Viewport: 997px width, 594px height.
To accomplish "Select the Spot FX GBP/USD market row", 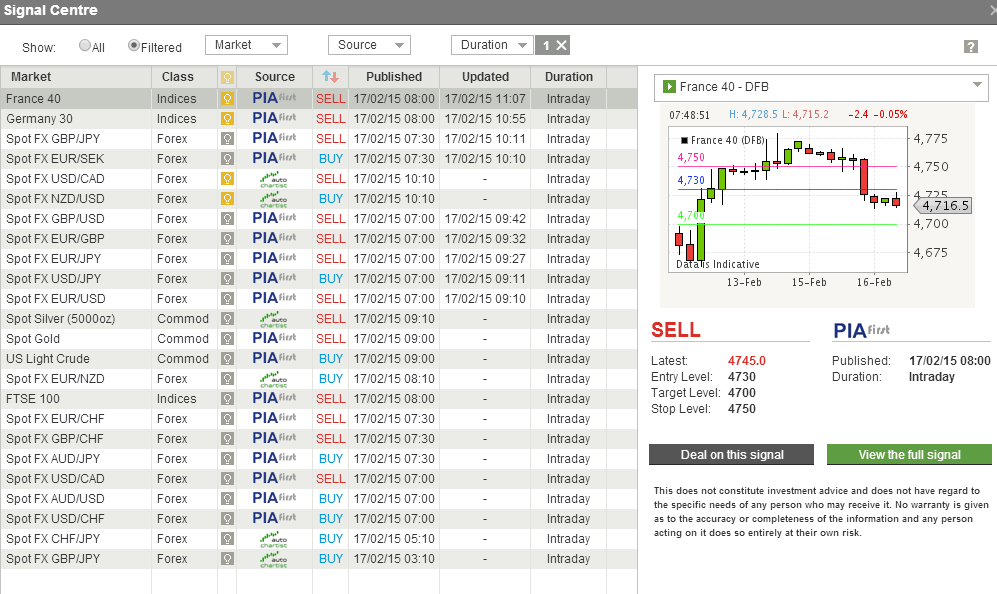I will pyautogui.click(x=319, y=219).
